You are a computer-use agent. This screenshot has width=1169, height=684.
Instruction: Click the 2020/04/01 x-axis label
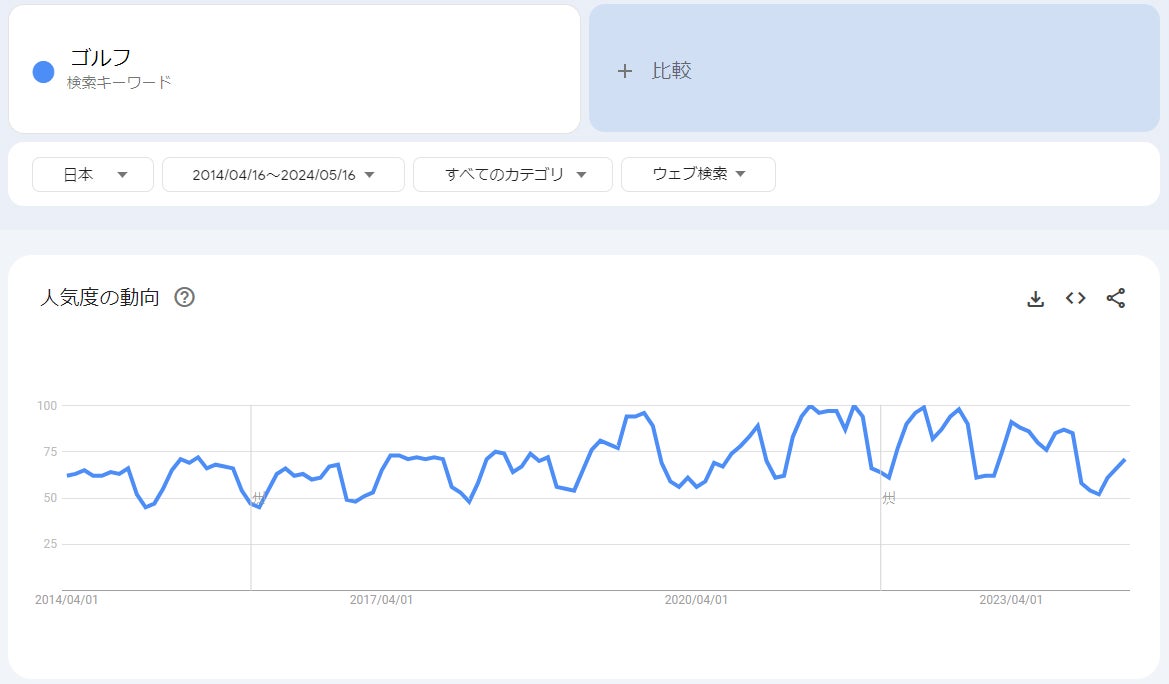[x=696, y=600]
